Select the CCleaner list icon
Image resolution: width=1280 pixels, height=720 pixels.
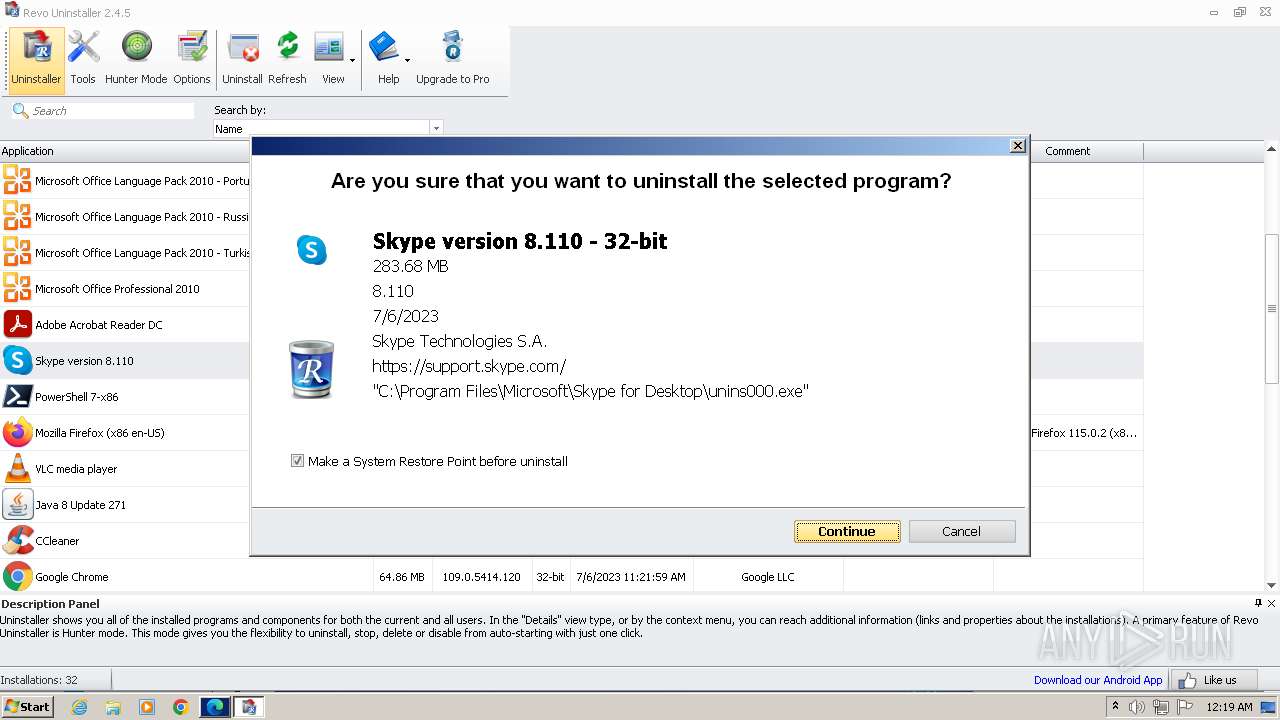17,540
